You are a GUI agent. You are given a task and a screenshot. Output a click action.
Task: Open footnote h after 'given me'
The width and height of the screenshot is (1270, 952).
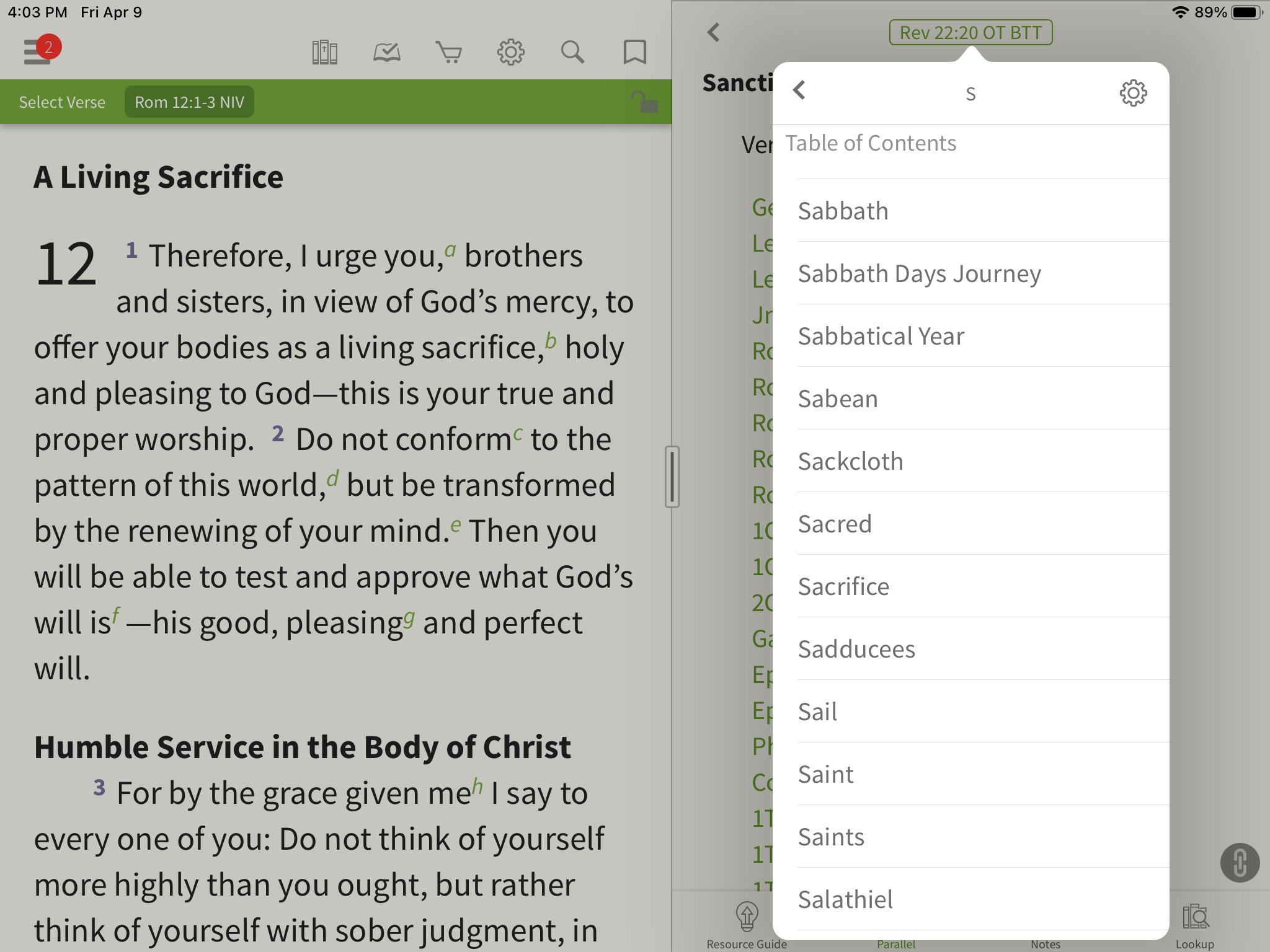pos(477,786)
